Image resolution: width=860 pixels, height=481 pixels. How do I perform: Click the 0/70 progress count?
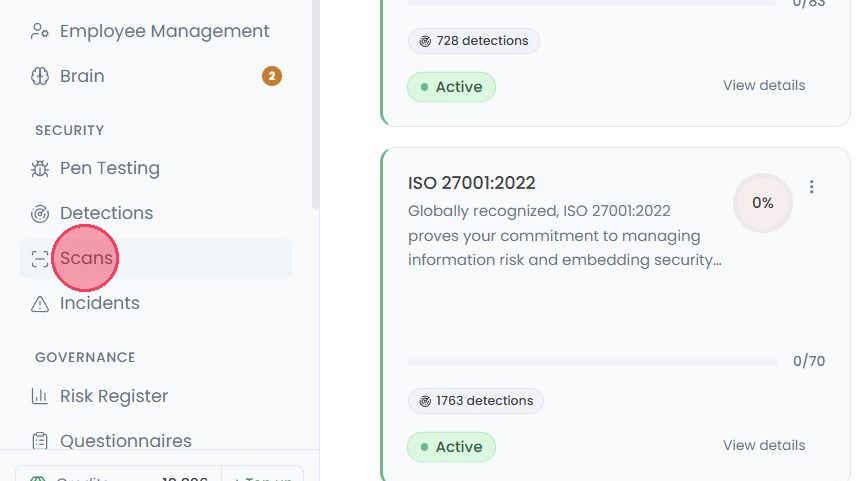[x=809, y=361]
